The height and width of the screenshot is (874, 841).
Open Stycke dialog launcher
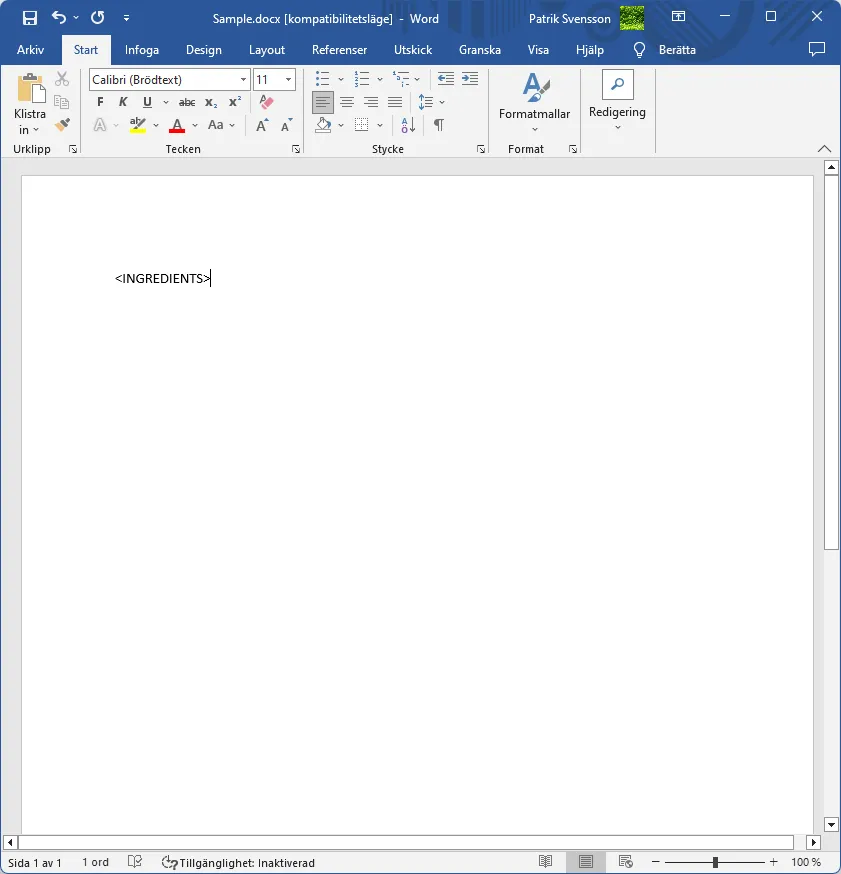pyautogui.click(x=480, y=149)
